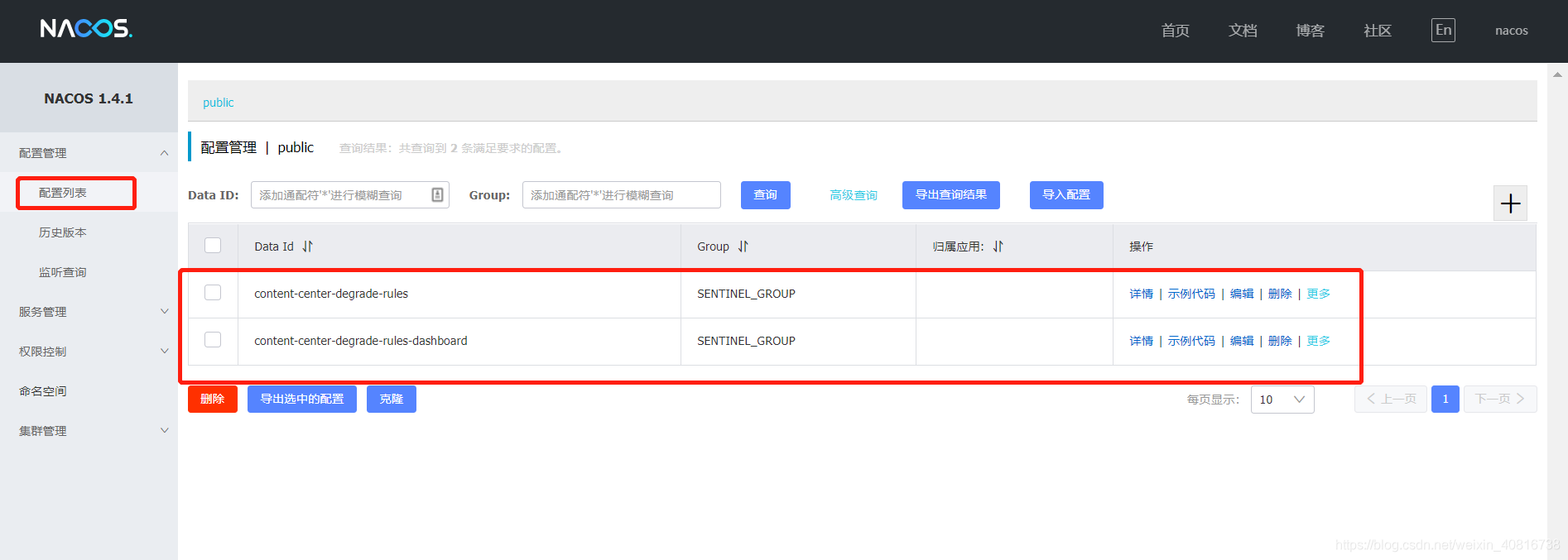Click SENTINEL_GROUP in the content-center-degrade-rules row
Screen dimensions: 1568x560
[x=746, y=294]
